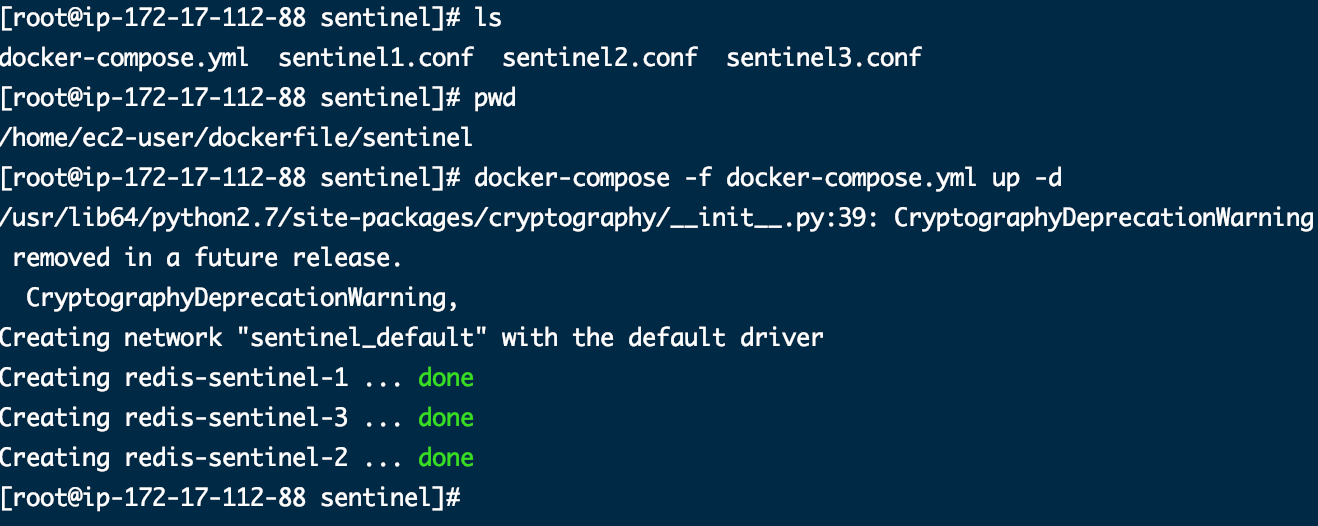Screen dimensions: 1318x526
Task: Click the green done status for redis-sentinel-3
Action: tap(446, 417)
